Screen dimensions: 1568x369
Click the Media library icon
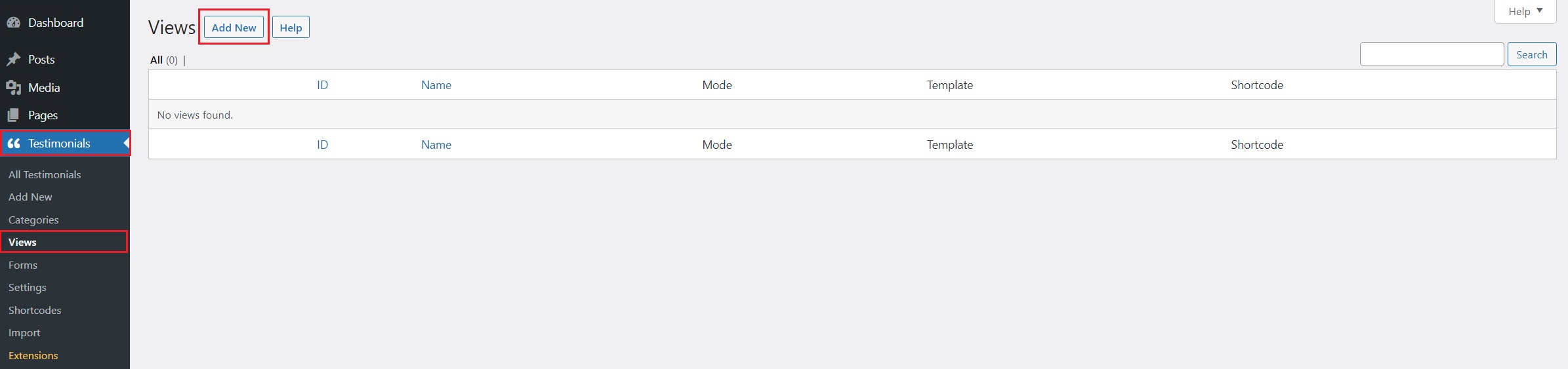[14, 88]
